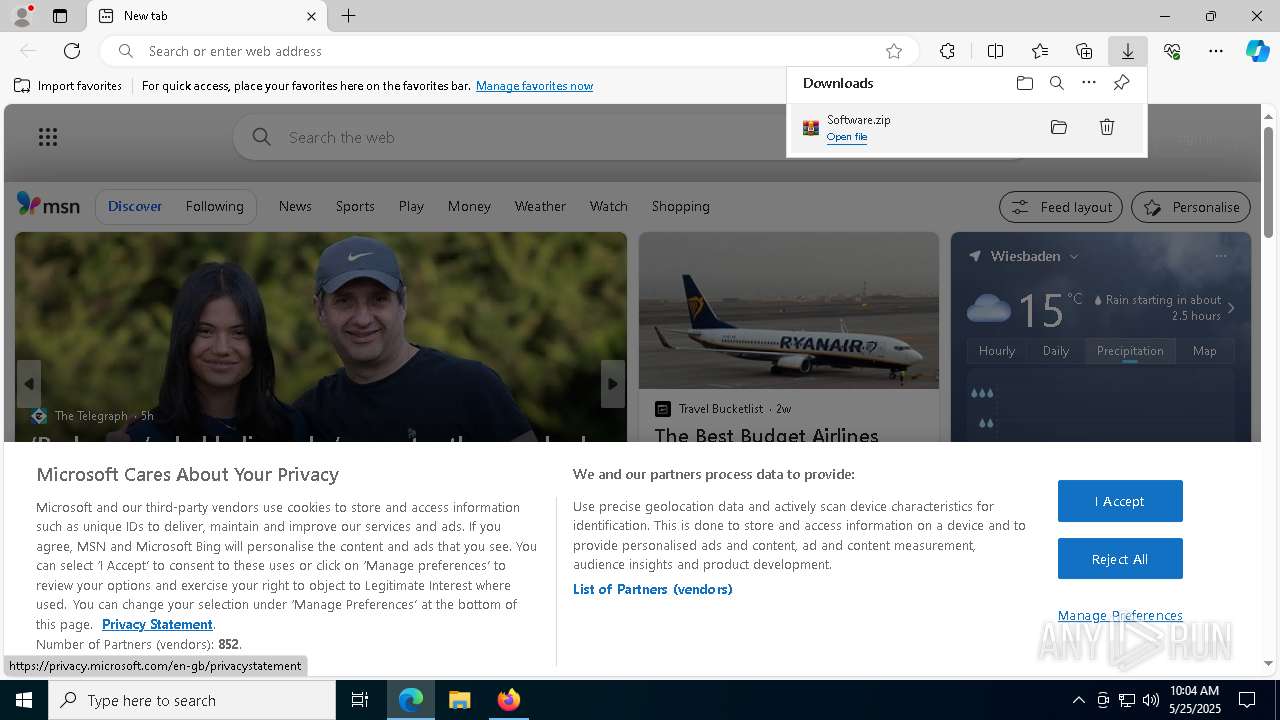This screenshot has width=1280, height=720.
Task: Click Reject All on privacy banner
Action: coord(1120,559)
